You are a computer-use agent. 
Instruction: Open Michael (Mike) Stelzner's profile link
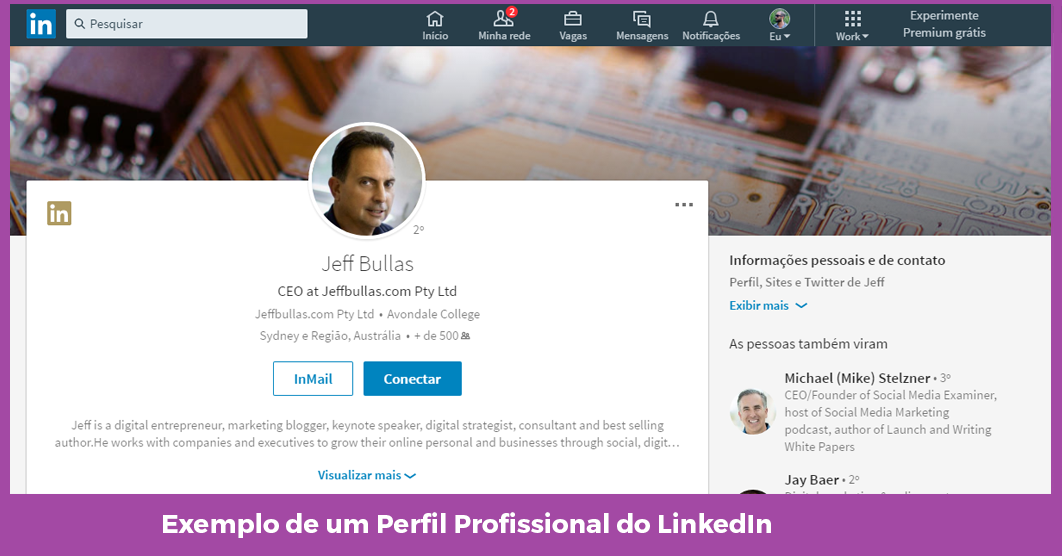(856, 378)
